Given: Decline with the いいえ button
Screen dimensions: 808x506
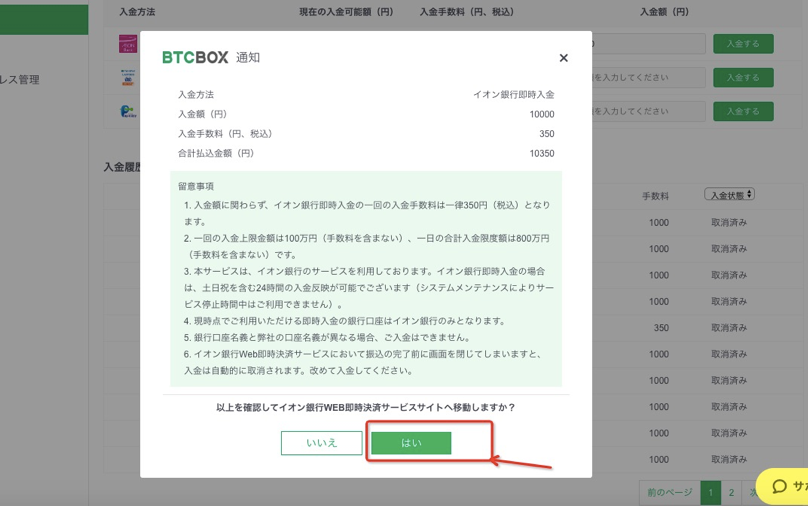Looking at the screenshot, I should tap(322, 443).
